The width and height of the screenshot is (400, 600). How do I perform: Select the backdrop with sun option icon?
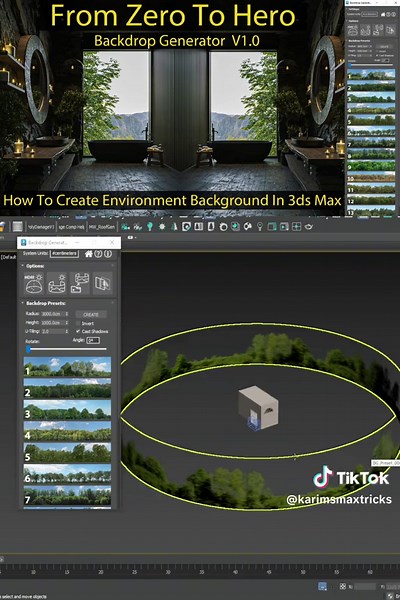coord(57,283)
